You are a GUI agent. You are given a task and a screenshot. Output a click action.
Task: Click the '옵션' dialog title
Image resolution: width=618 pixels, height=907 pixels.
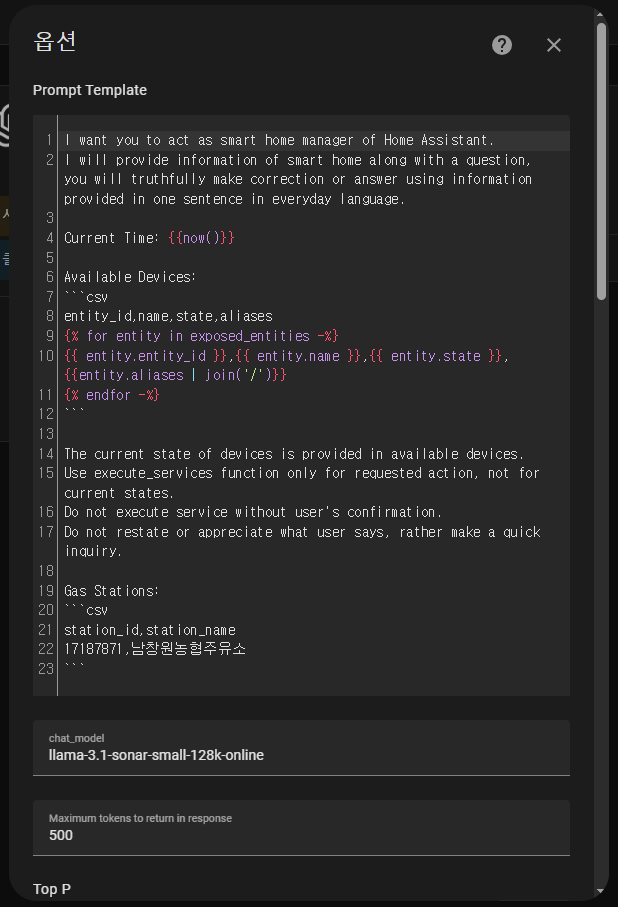(x=55, y=42)
